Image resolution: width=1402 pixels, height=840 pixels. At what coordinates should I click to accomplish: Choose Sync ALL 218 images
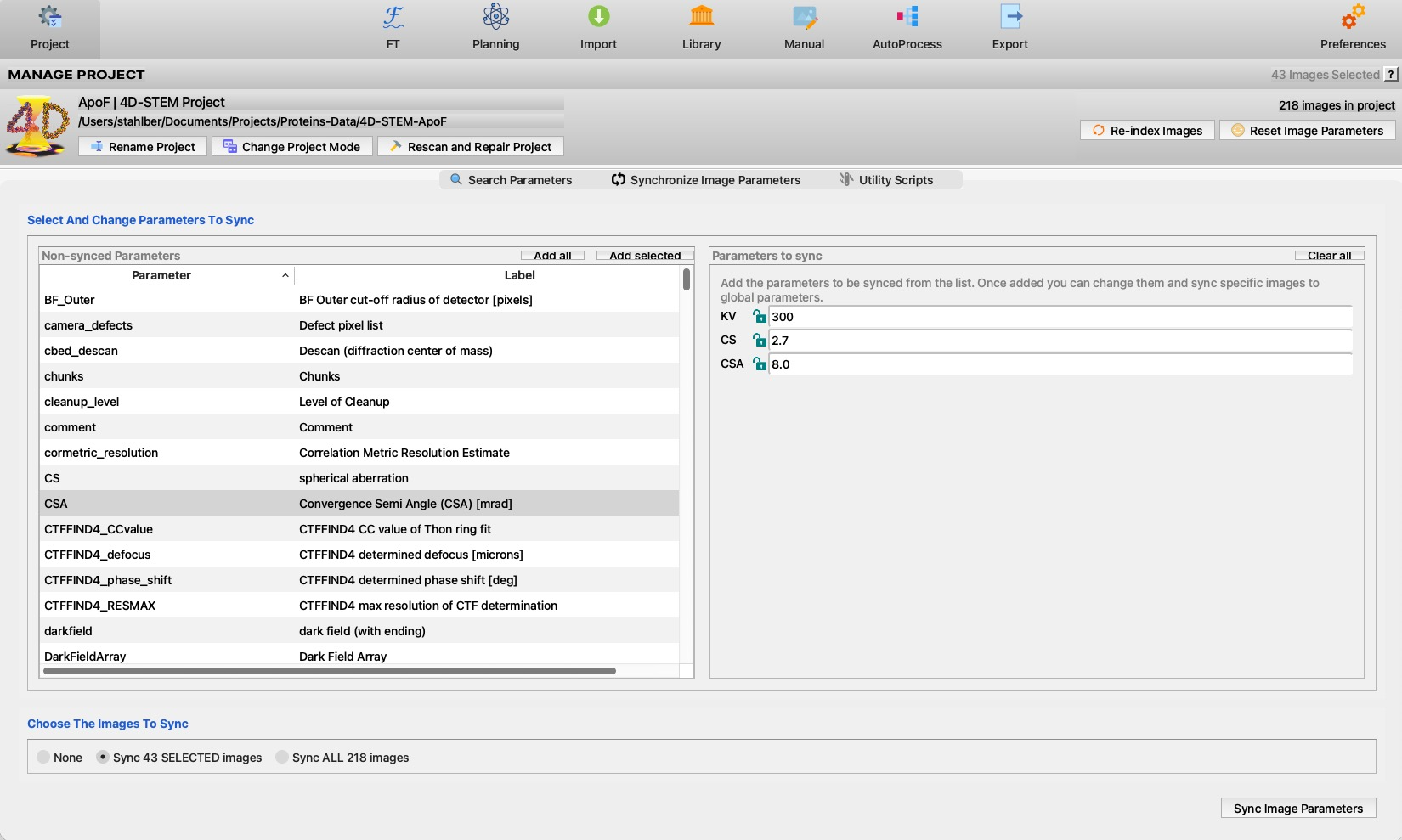[282, 758]
